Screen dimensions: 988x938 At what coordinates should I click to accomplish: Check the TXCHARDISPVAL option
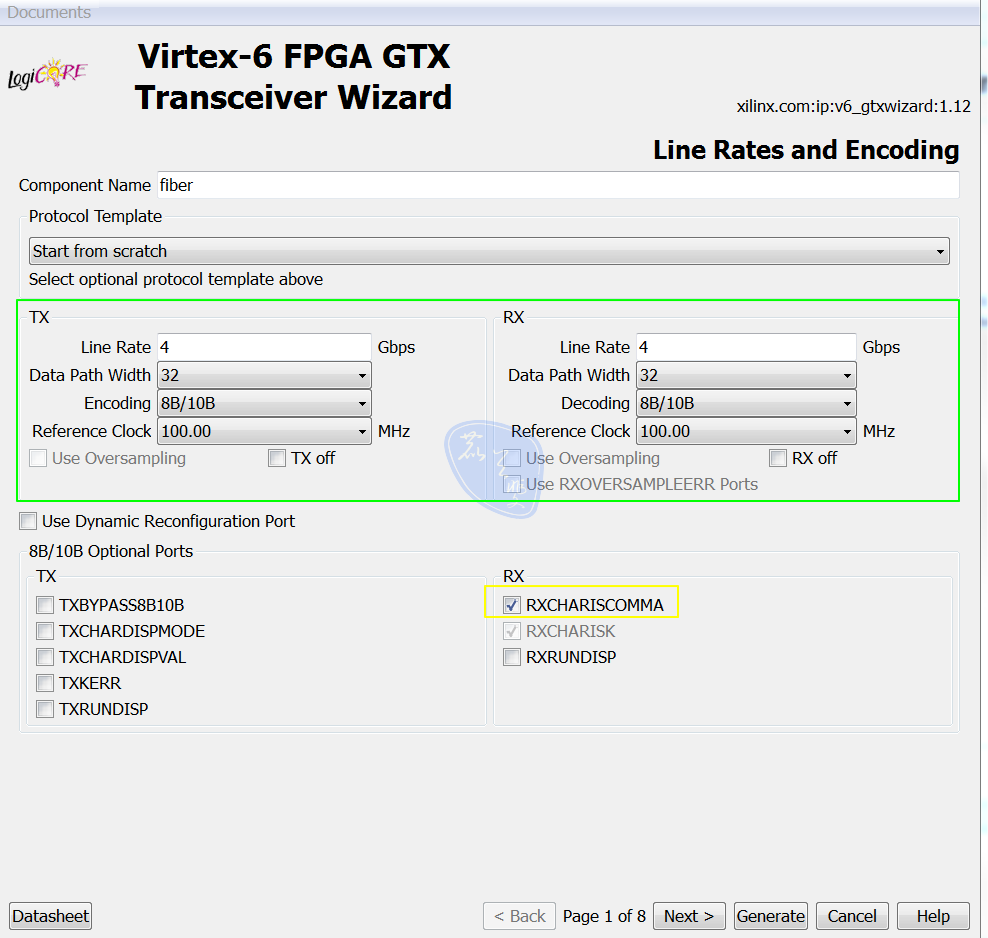coord(45,657)
